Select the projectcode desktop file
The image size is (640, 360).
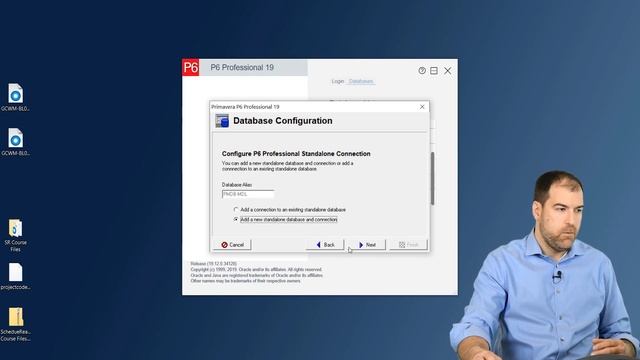click(16, 276)
